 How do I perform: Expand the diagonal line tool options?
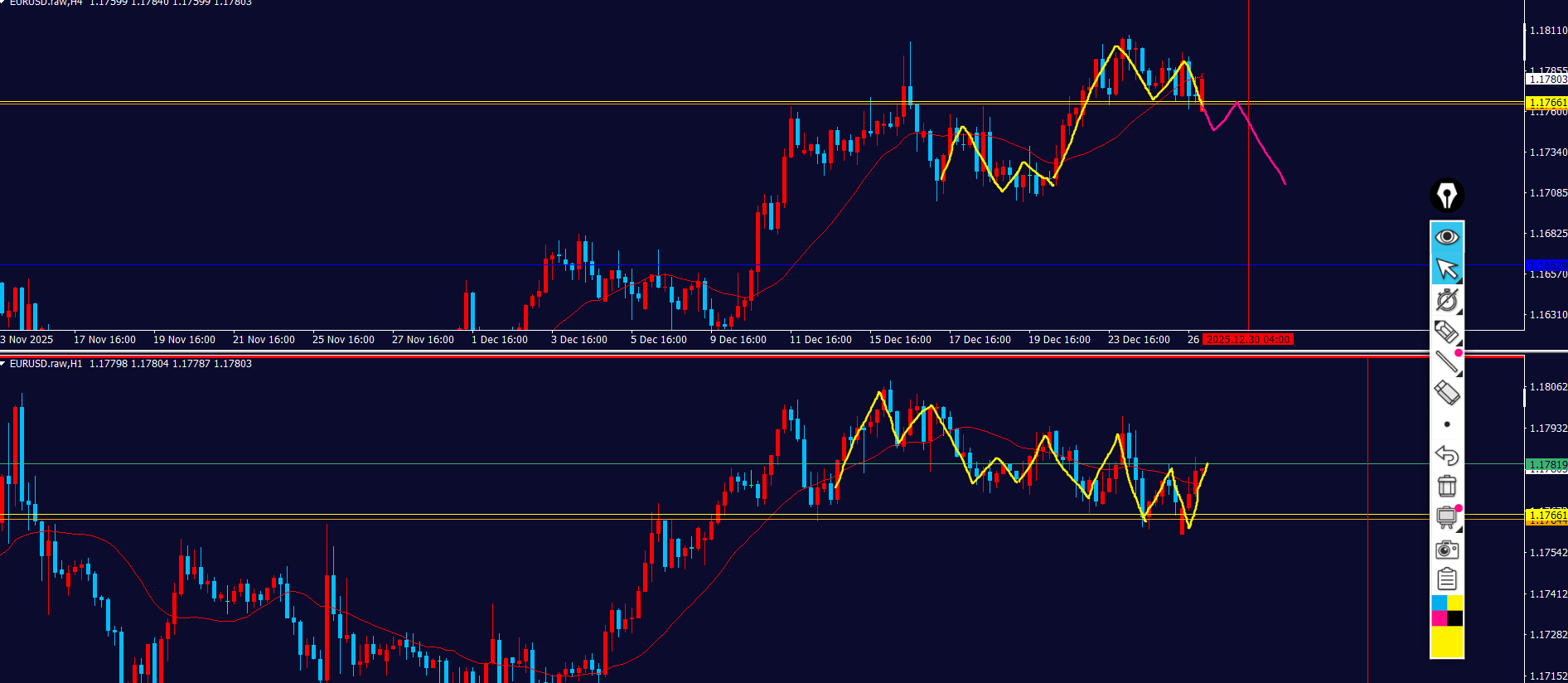(1447, 362)
